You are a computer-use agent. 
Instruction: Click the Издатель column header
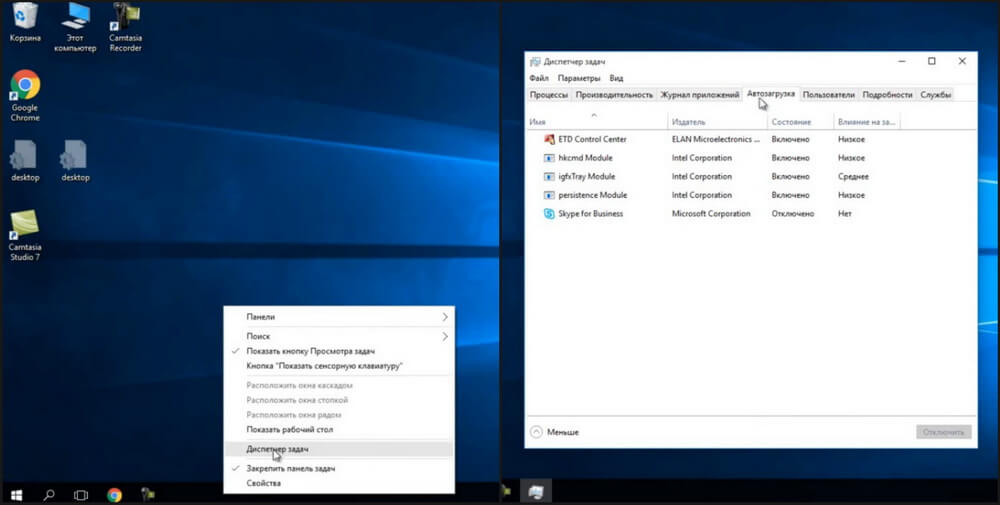(x=717, y=121)
